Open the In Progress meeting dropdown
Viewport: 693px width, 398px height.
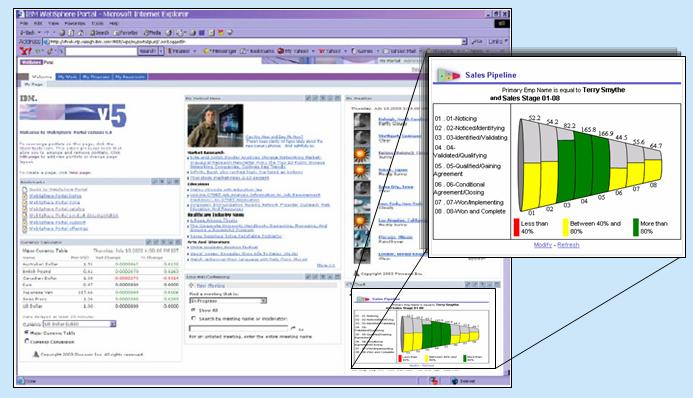228,300
